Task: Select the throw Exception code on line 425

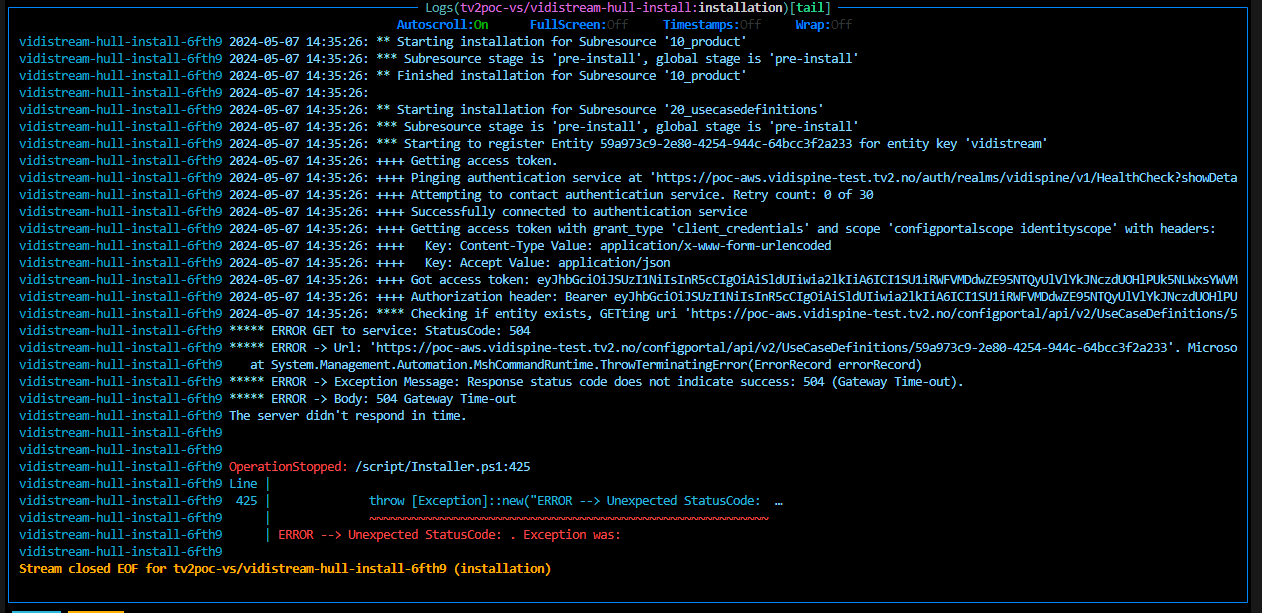Action: click(575, 501)
